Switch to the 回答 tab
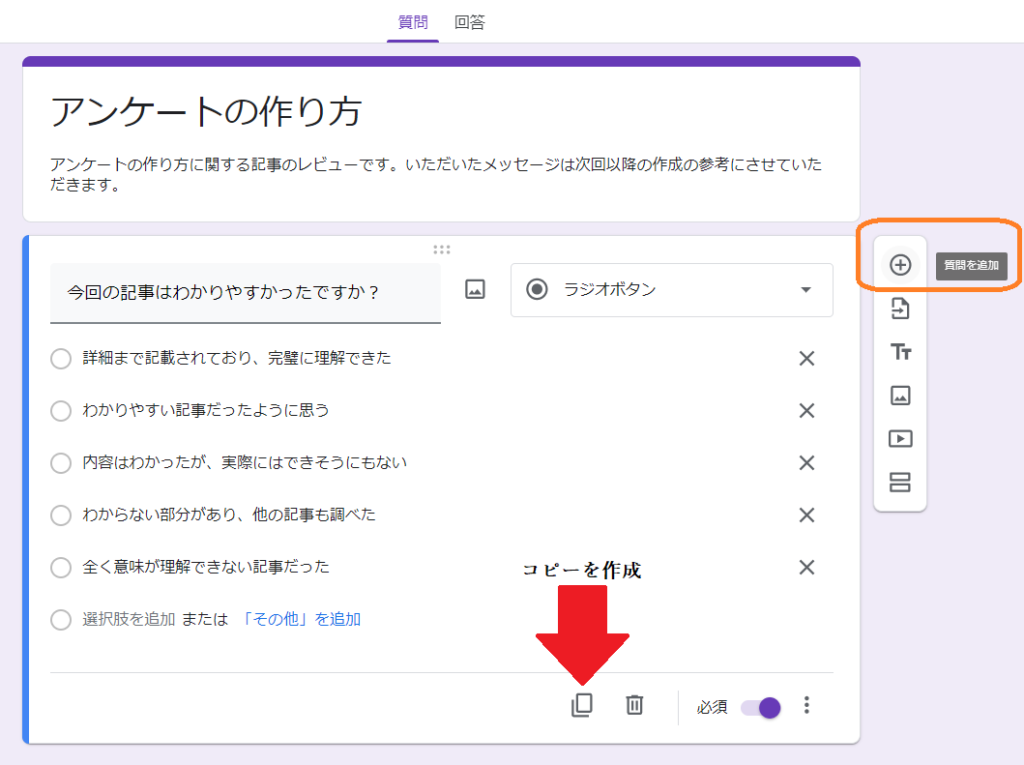 pyautogui.click(x=470, y=21)
